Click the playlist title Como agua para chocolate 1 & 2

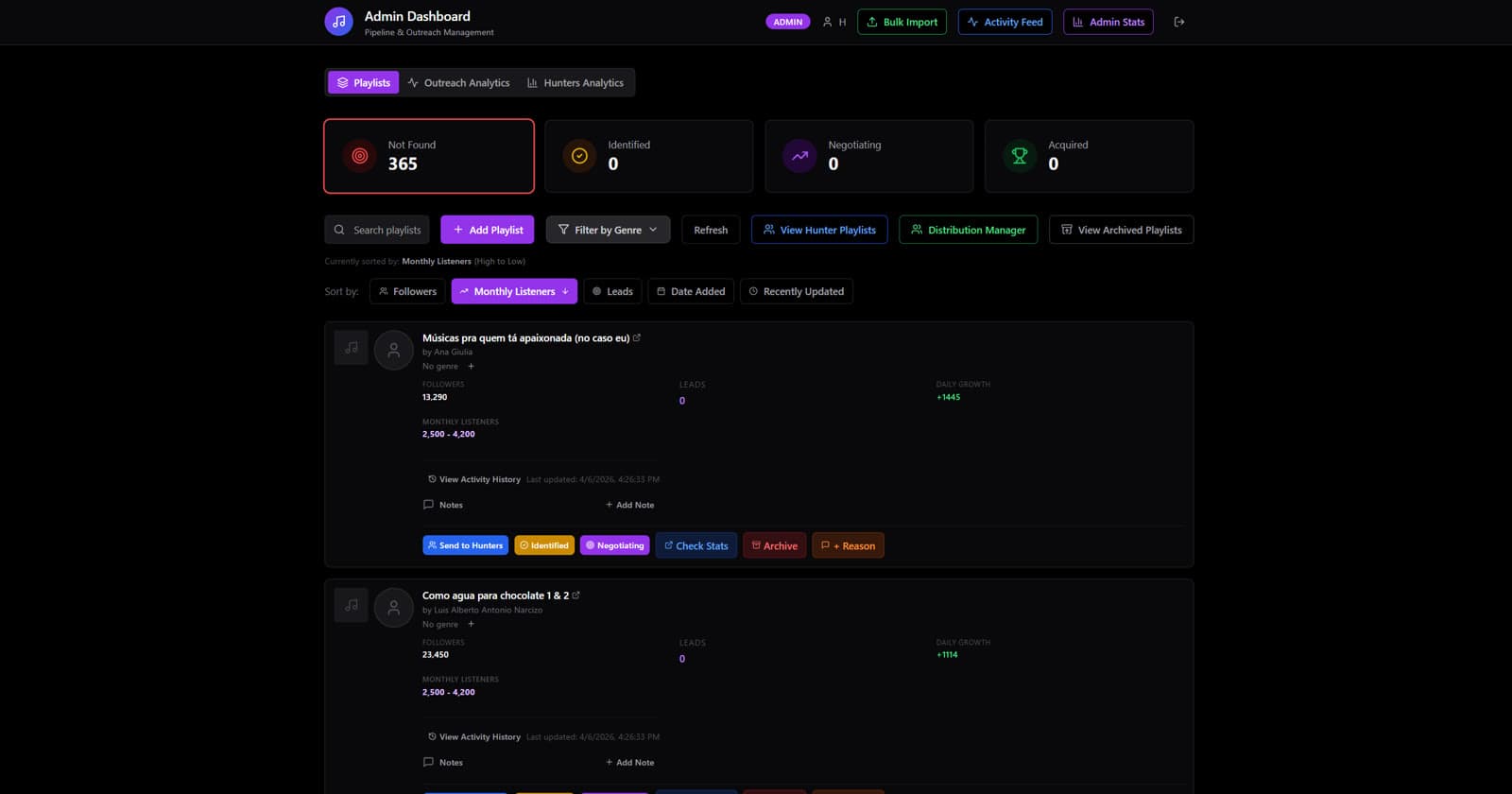tap(495, 595)
